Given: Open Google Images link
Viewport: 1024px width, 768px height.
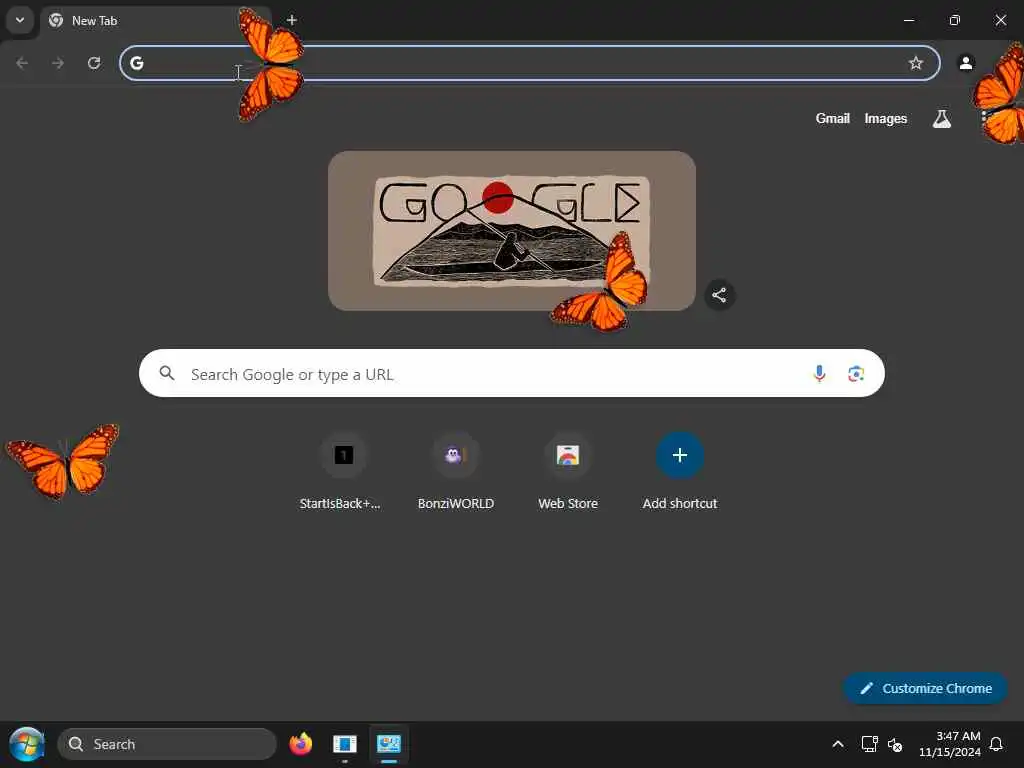Looking at the screenshot, I should click(886, 118).
